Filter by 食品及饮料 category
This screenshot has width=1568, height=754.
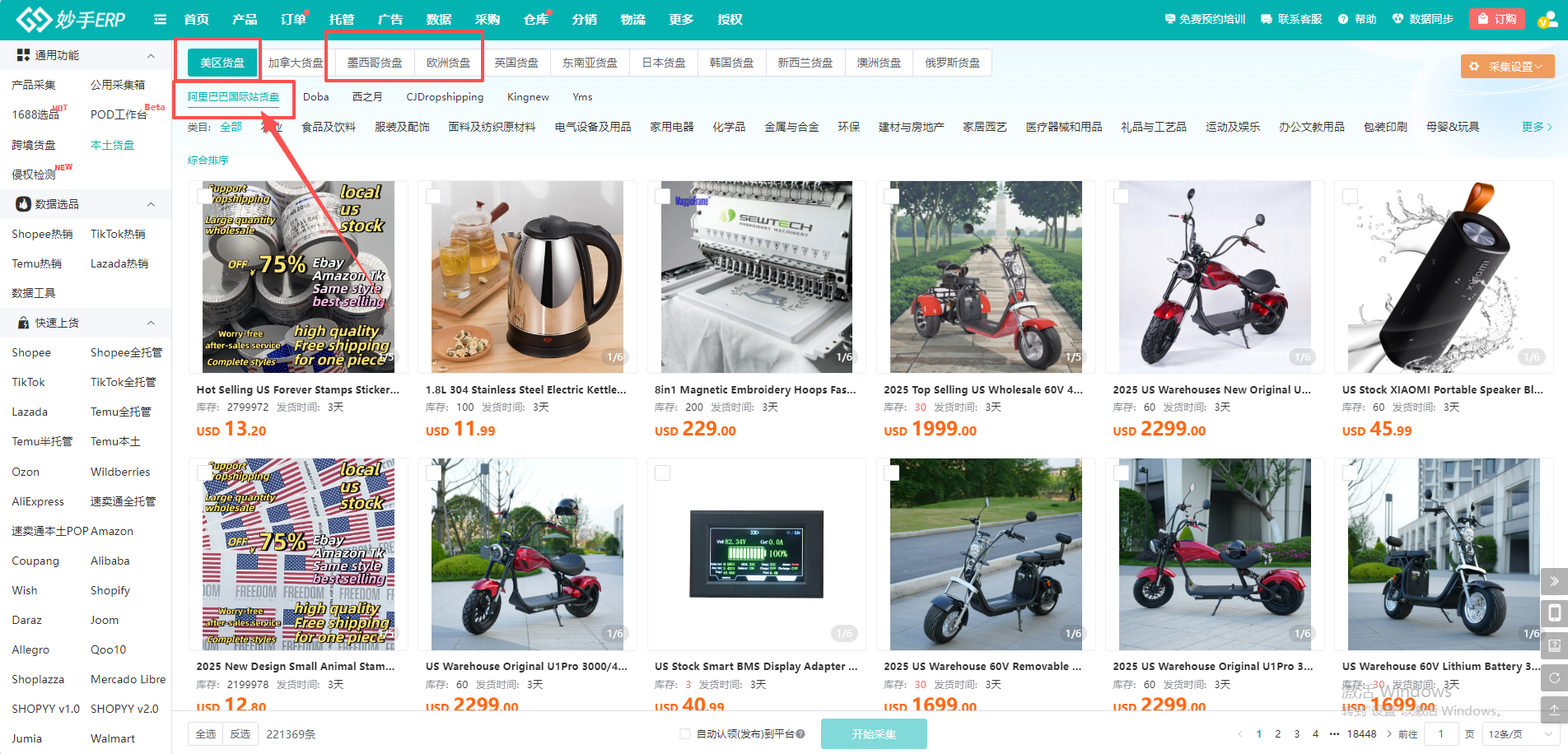[x=329, y=127]
